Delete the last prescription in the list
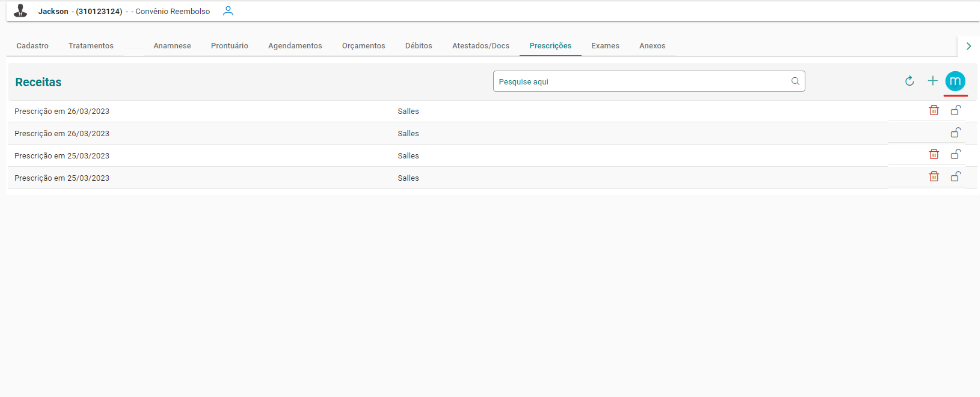This screenshot has width=980, height=397. pyautogui.click(x=934, y=177)
